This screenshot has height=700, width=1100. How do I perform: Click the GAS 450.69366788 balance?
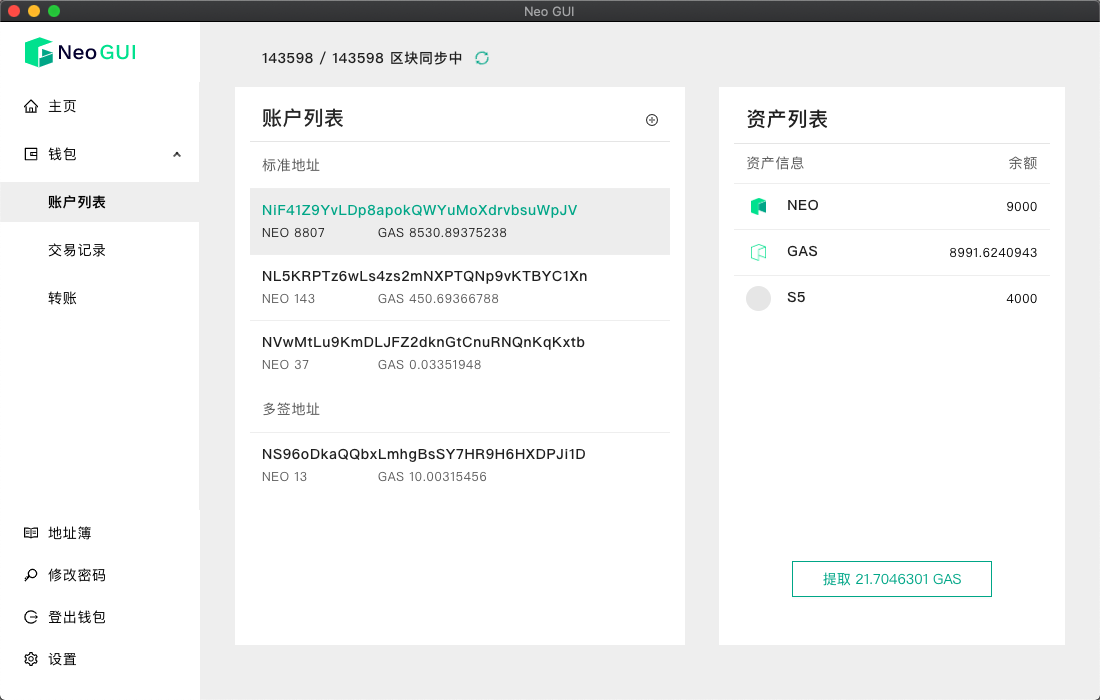pyautogui.click(x=438, y=299)
